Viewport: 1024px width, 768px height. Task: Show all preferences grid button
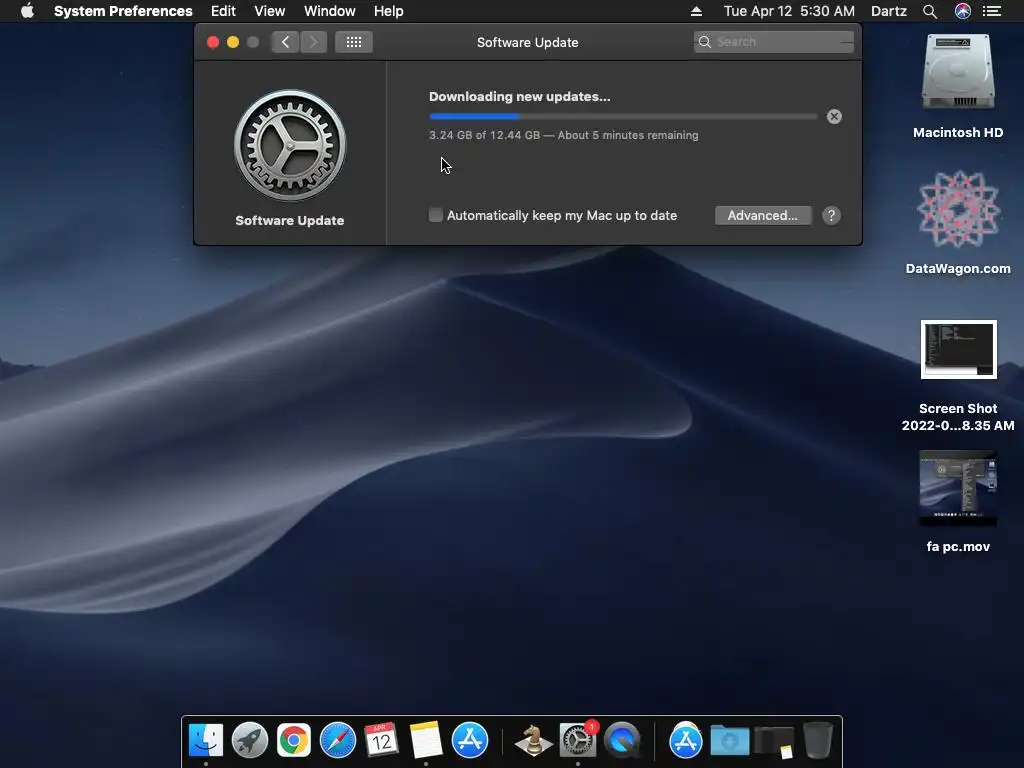(x=353, y=42)
